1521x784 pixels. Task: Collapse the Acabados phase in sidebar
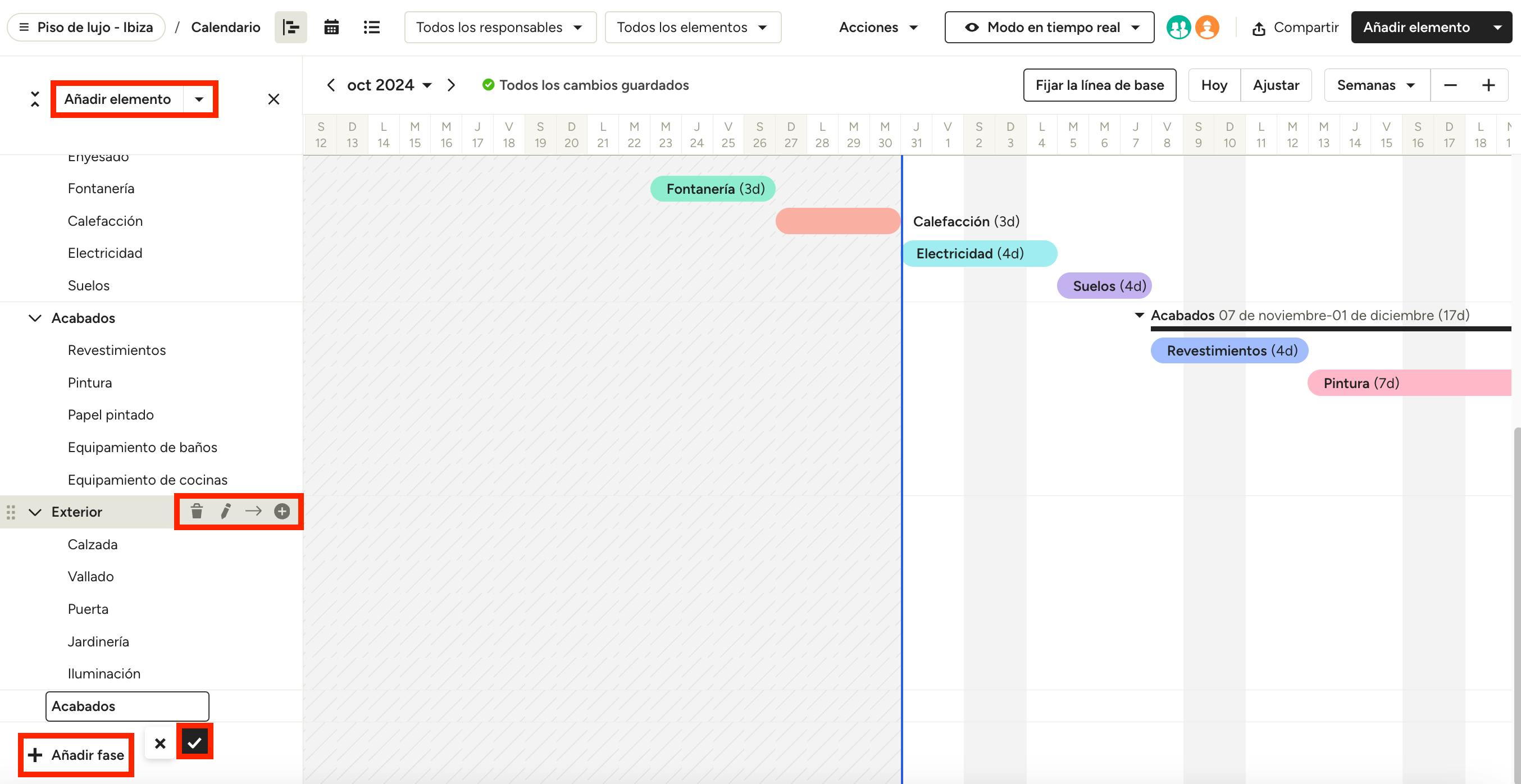click(x=35, y=318)
